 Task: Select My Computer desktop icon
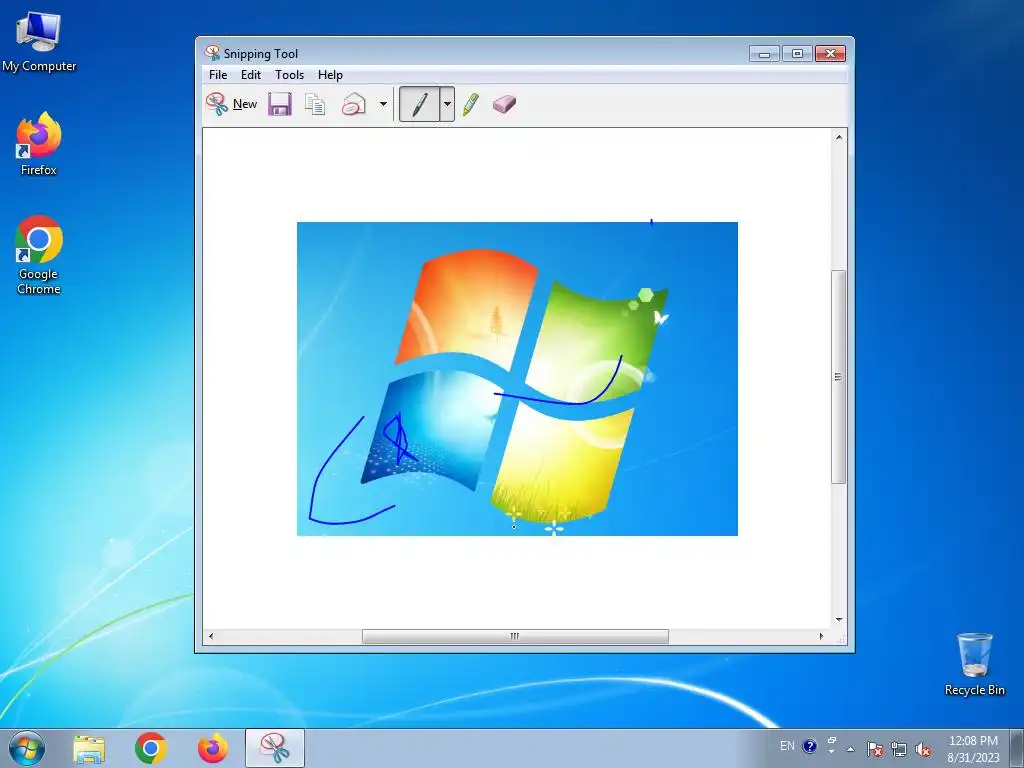click(x=39, y=41)
